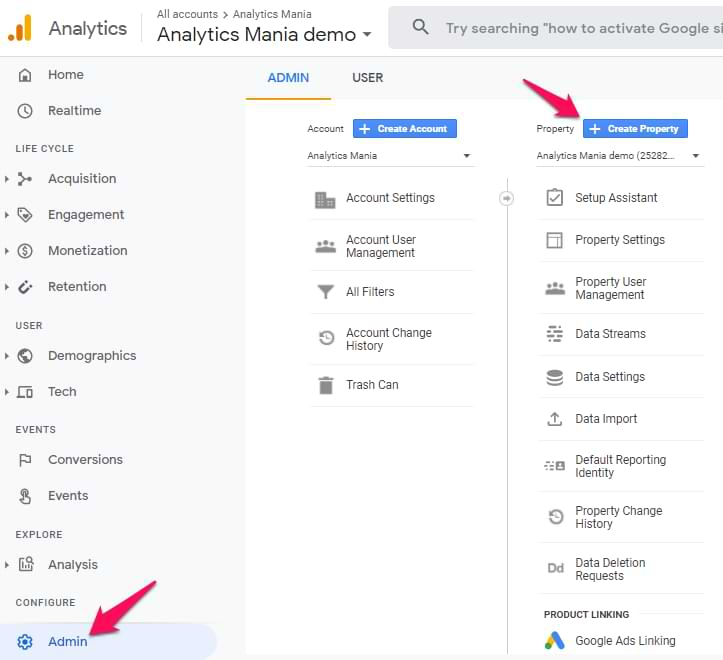Click the Create Property button
Image resolution: width=723 pixels, height=660 pixels.
click(635, 129)
